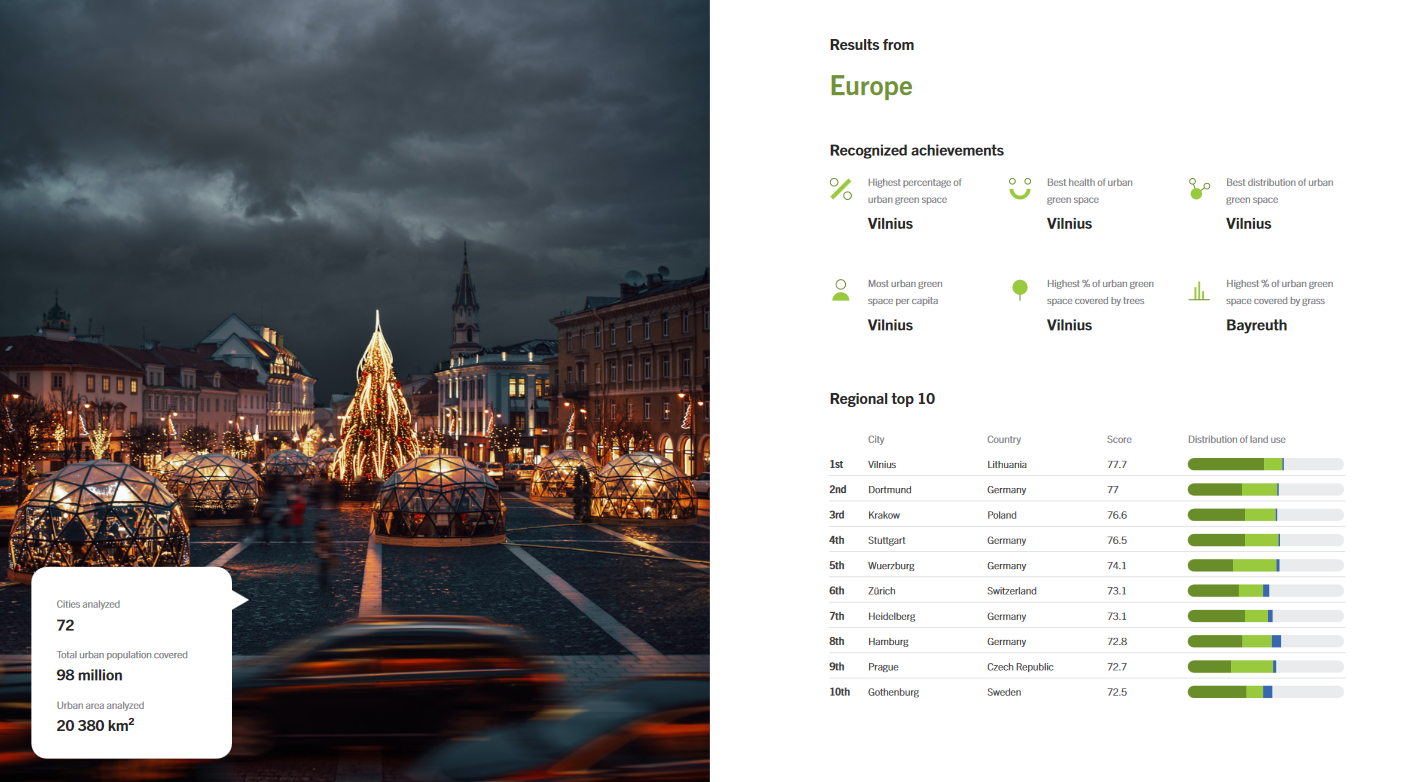Image resolution: width=1414 pixels, height=782 pixels.
Task: Click Bayreuth under grass coverage achievement
Action: tap(1256, 325)
